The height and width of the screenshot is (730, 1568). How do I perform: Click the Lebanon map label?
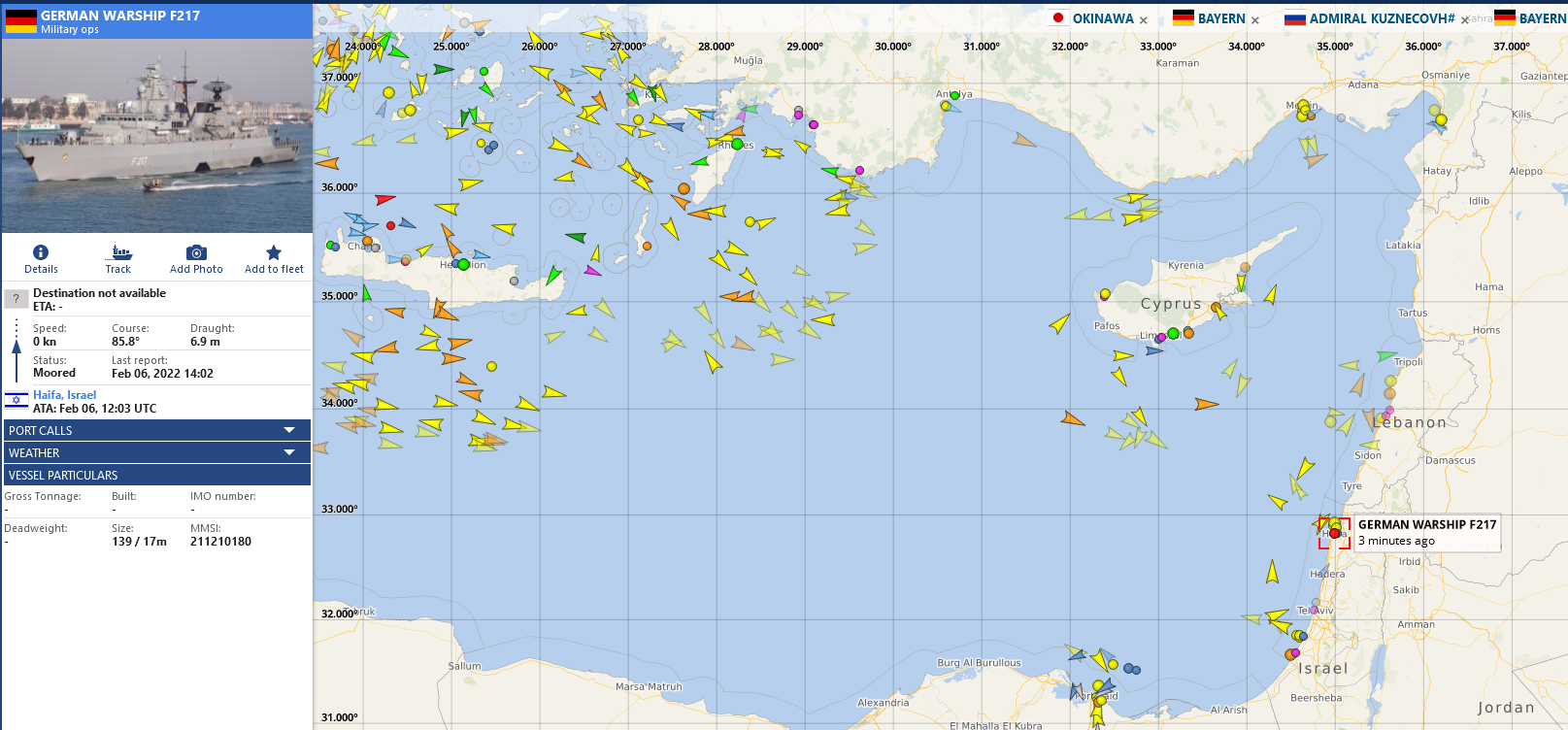(x=1410, y=422)
